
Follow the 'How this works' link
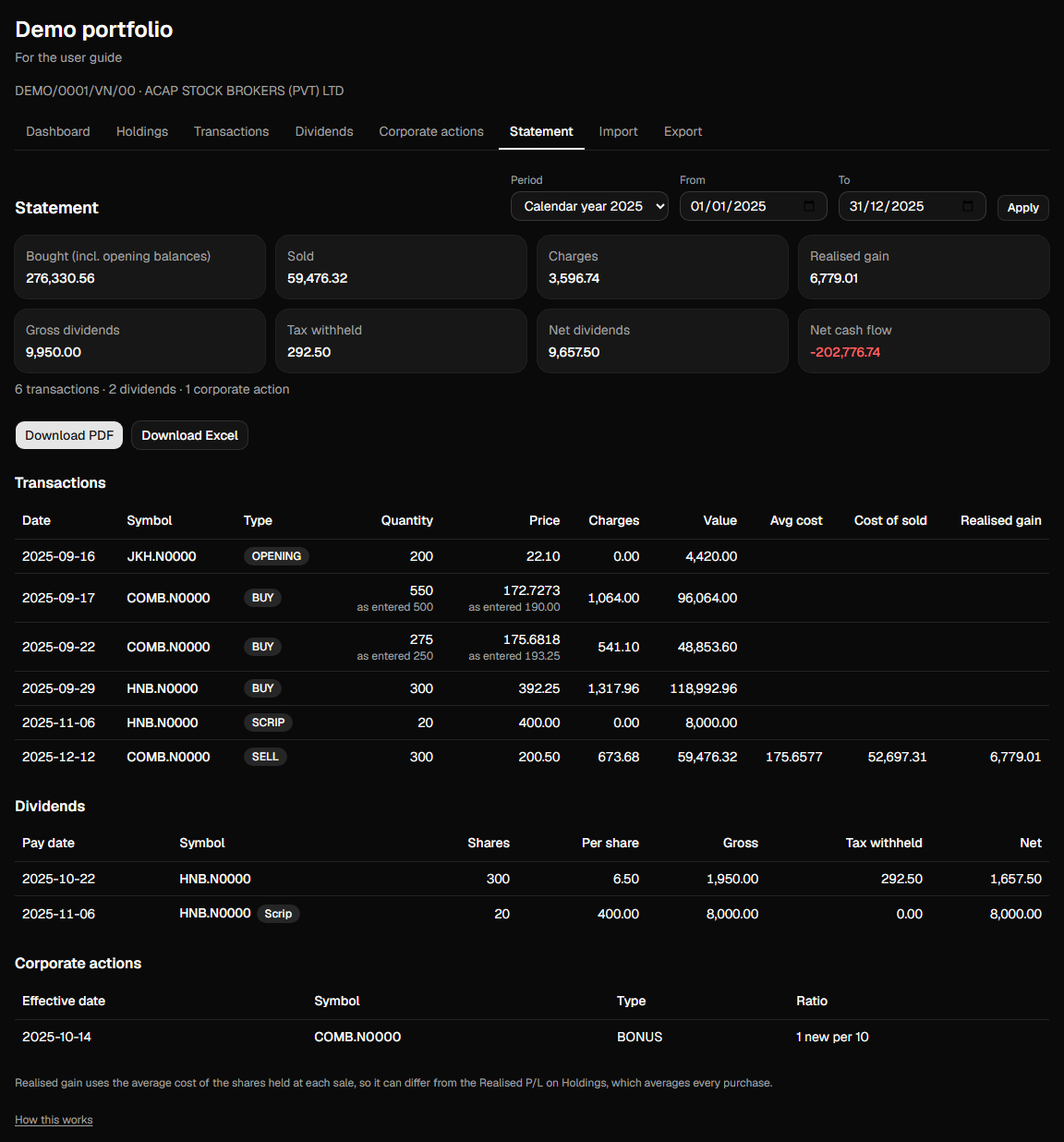point(54,1120)
